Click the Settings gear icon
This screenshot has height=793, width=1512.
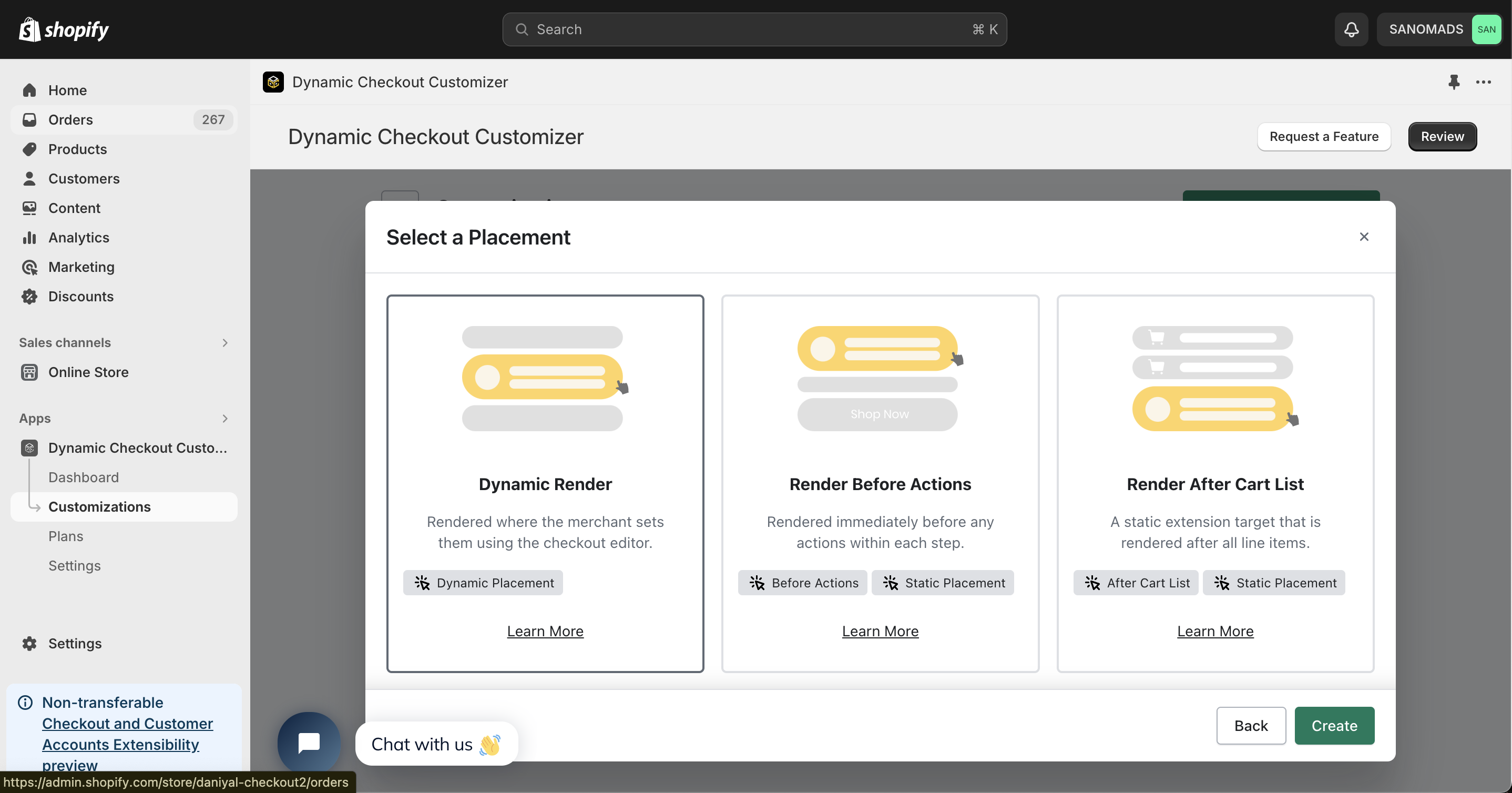pyautogui.click(x=29, y=643)
